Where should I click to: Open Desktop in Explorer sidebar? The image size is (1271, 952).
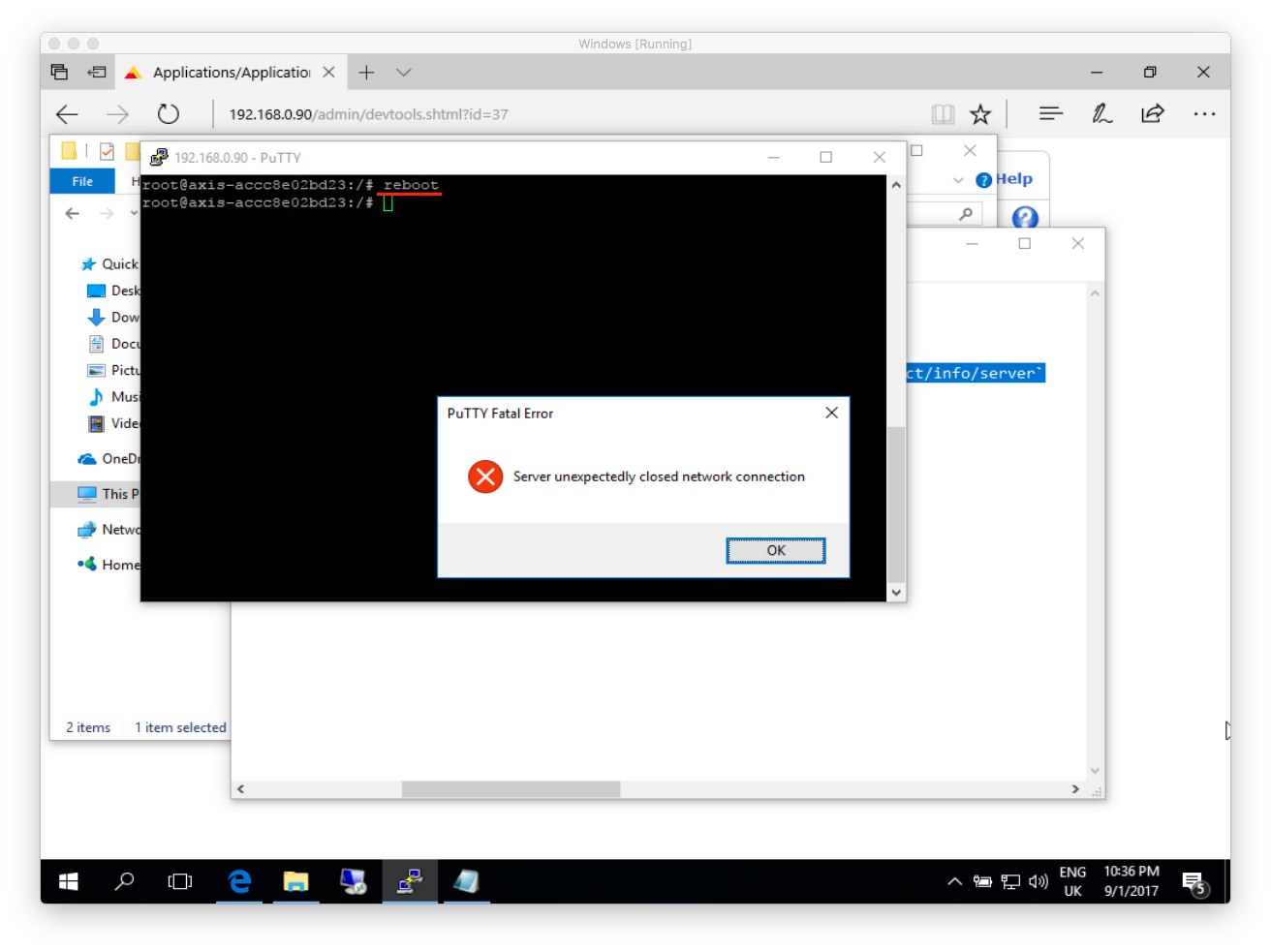pyautogui.click(x=113, y=291)
